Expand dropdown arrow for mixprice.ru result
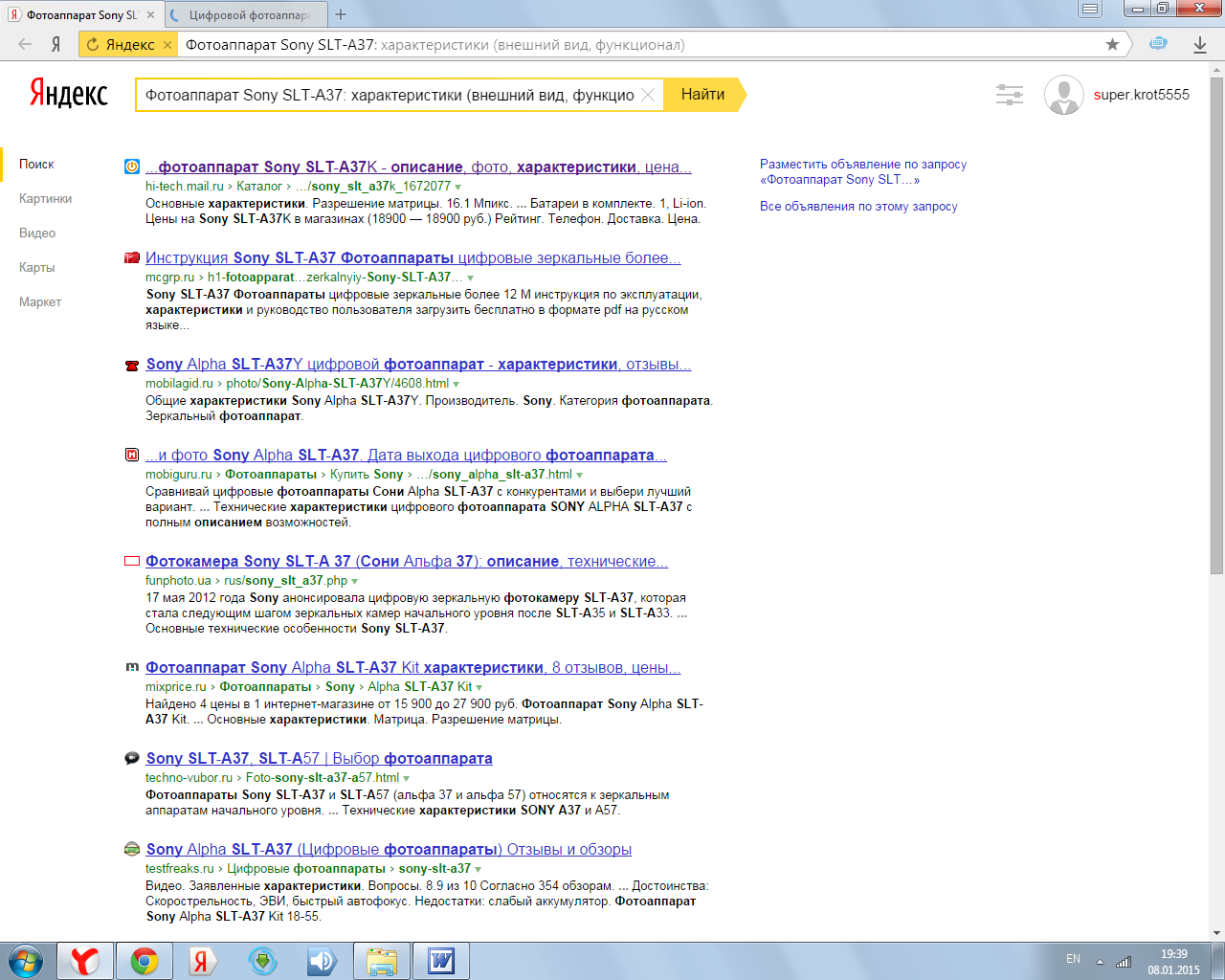The image size is (1225, 980). 479,687
